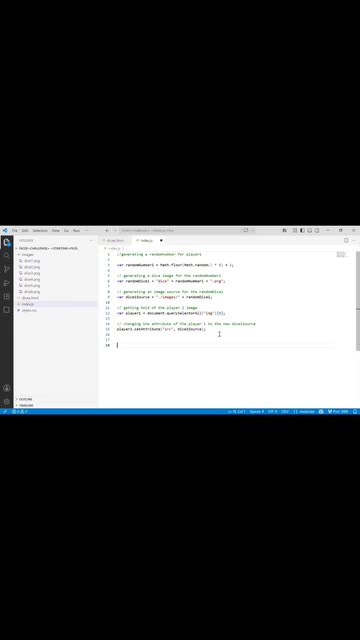The width and height of the screenshot is (360, 640).
Task: Open styles.css in the explorer
Action: pyautogui.click(x=29, y=310)
